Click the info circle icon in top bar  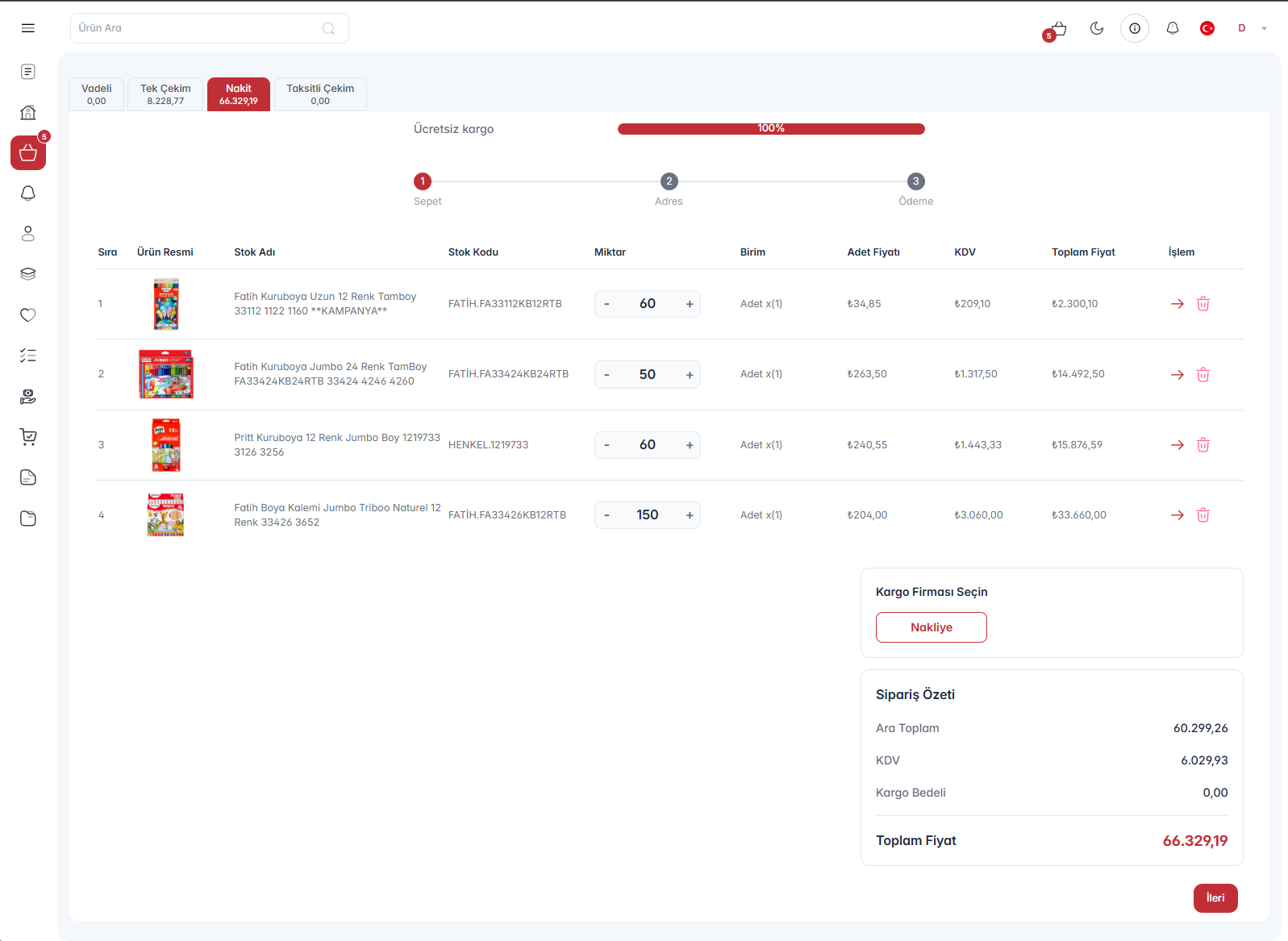coord(1135,28)
